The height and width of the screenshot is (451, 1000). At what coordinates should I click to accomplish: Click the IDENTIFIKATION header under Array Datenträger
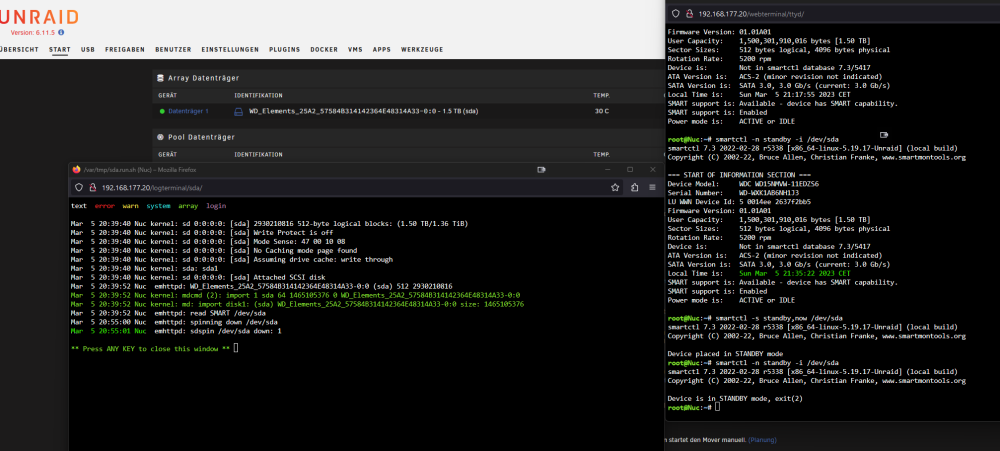tap(258, 96)
